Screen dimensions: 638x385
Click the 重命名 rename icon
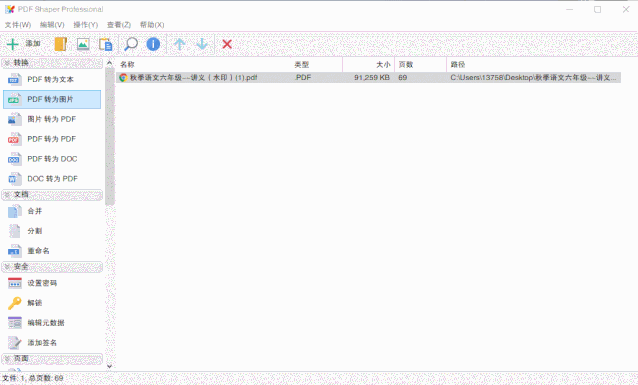pyautogui.click(x=14, y=251)
